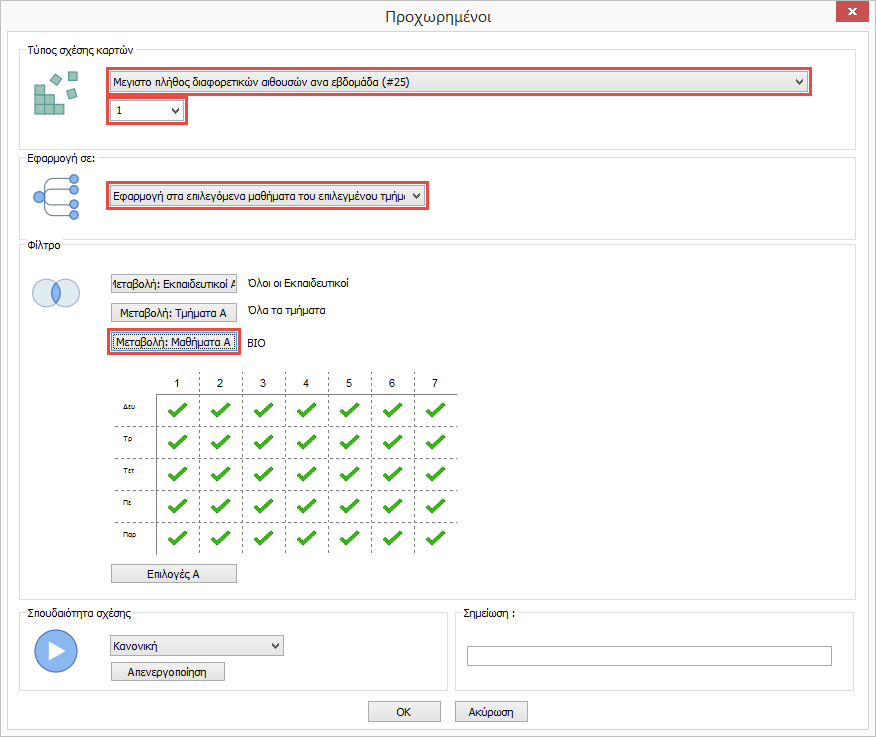Image resolution: width=876 pixels, height=737 pixels.
Task: Select column header 4 in timetable grid
Action: pyautogui.click(x=306, y=383)
